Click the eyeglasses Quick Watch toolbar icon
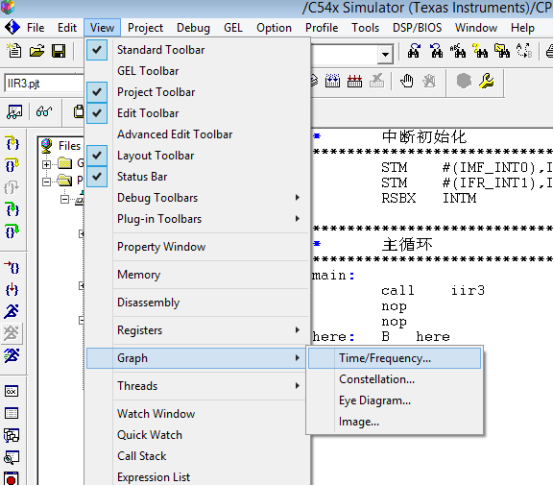Viewport: 554px width, 486px height. (44, 112)
